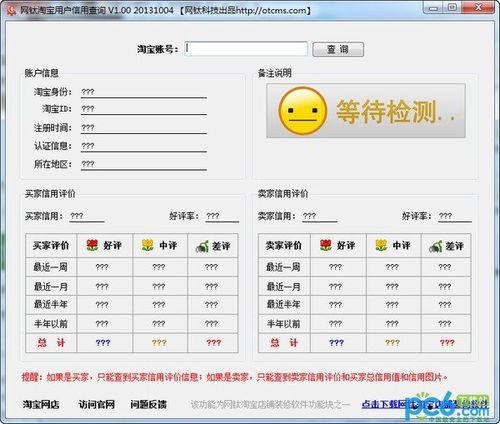Screen dimensions: 500x424
Task: Click red 差评 total in 卖家评价 table
Action: (447, 343)
